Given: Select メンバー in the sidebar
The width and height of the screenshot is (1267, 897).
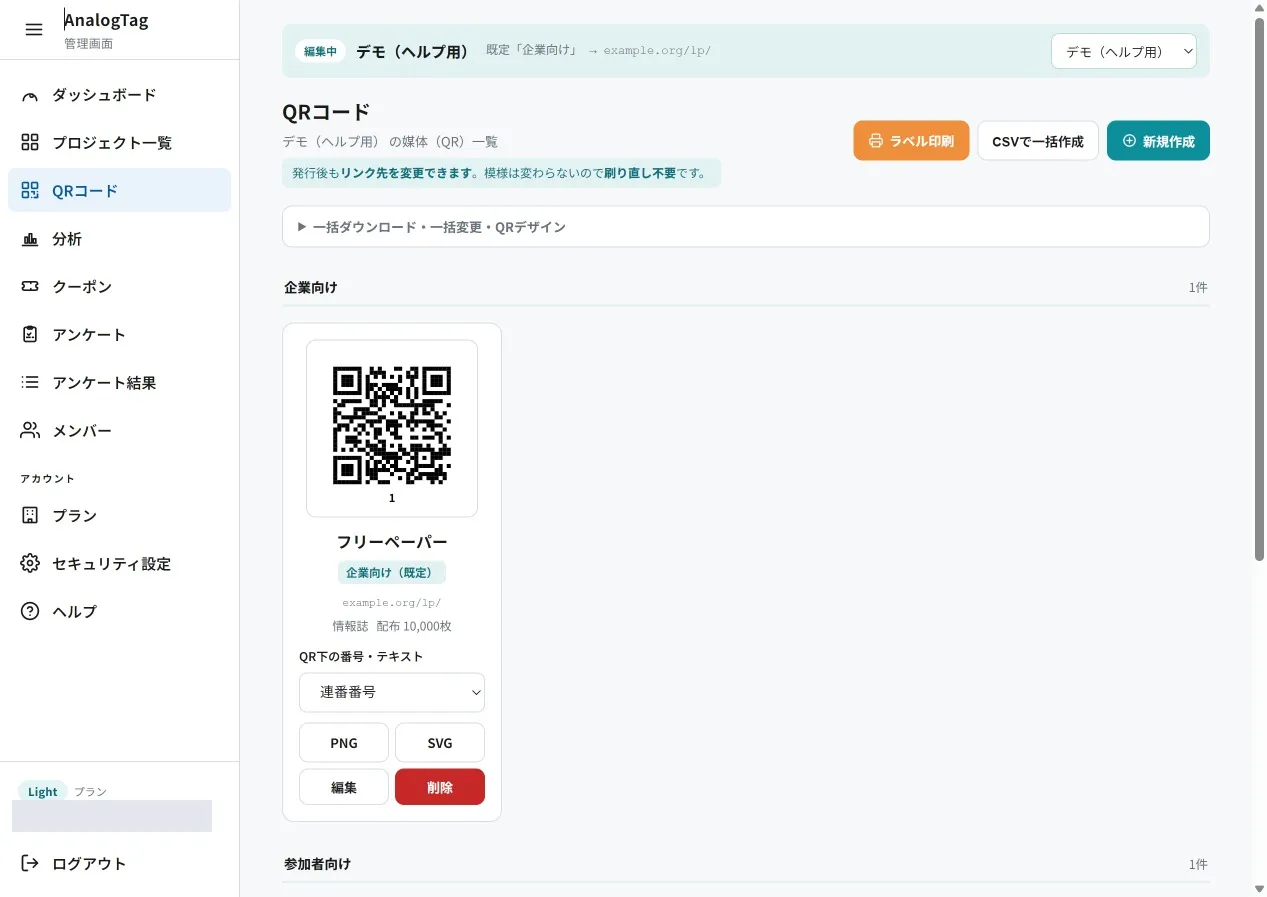Looking at the screenshot, I should (119, 430).
